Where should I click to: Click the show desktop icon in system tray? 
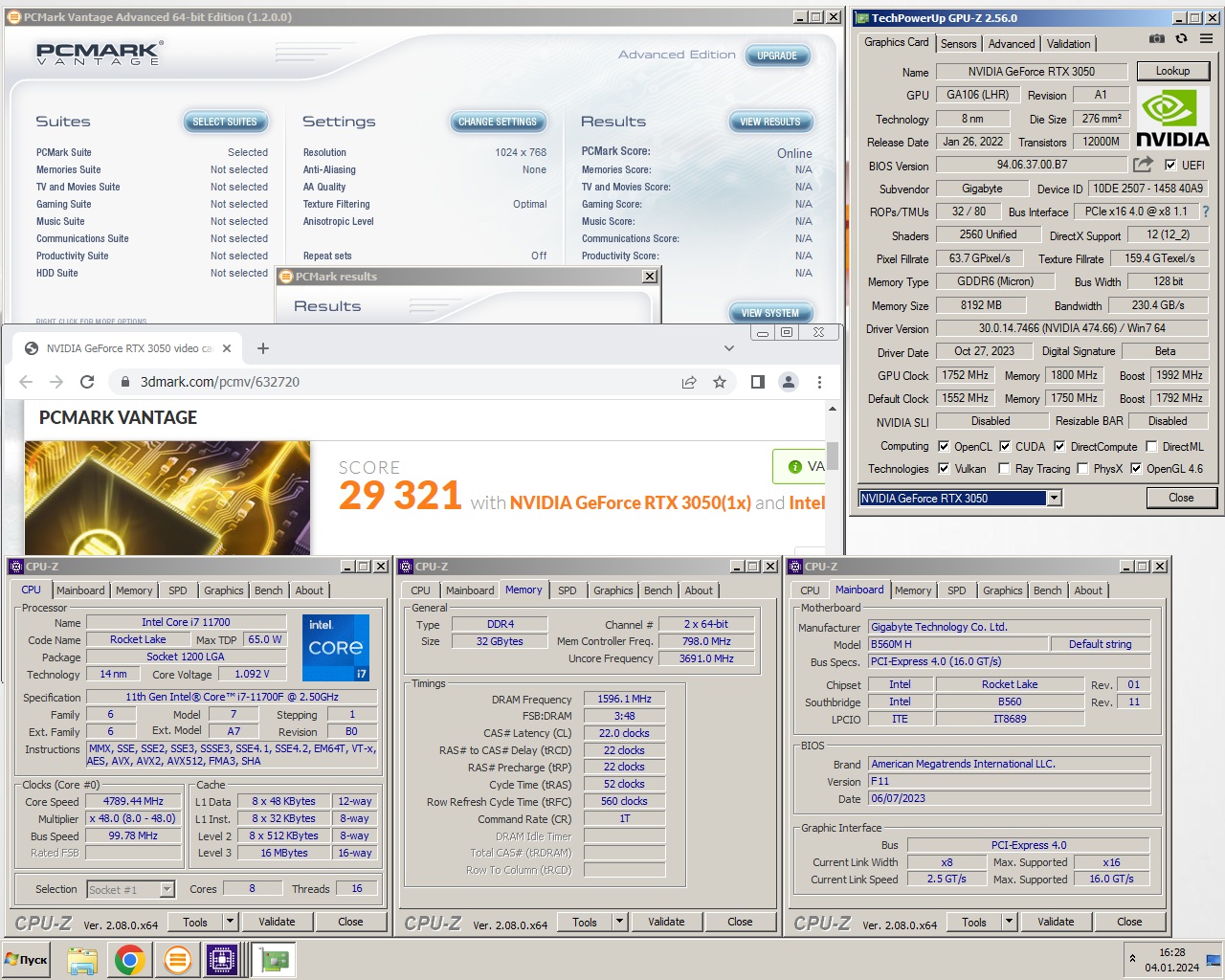[1214, 959]
